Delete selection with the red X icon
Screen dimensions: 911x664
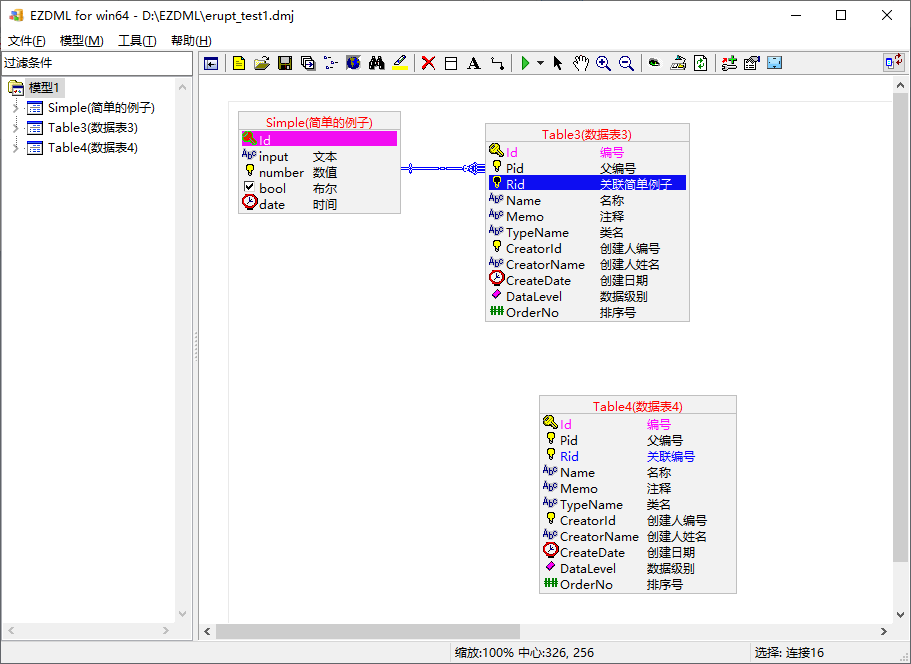point(428,63)
